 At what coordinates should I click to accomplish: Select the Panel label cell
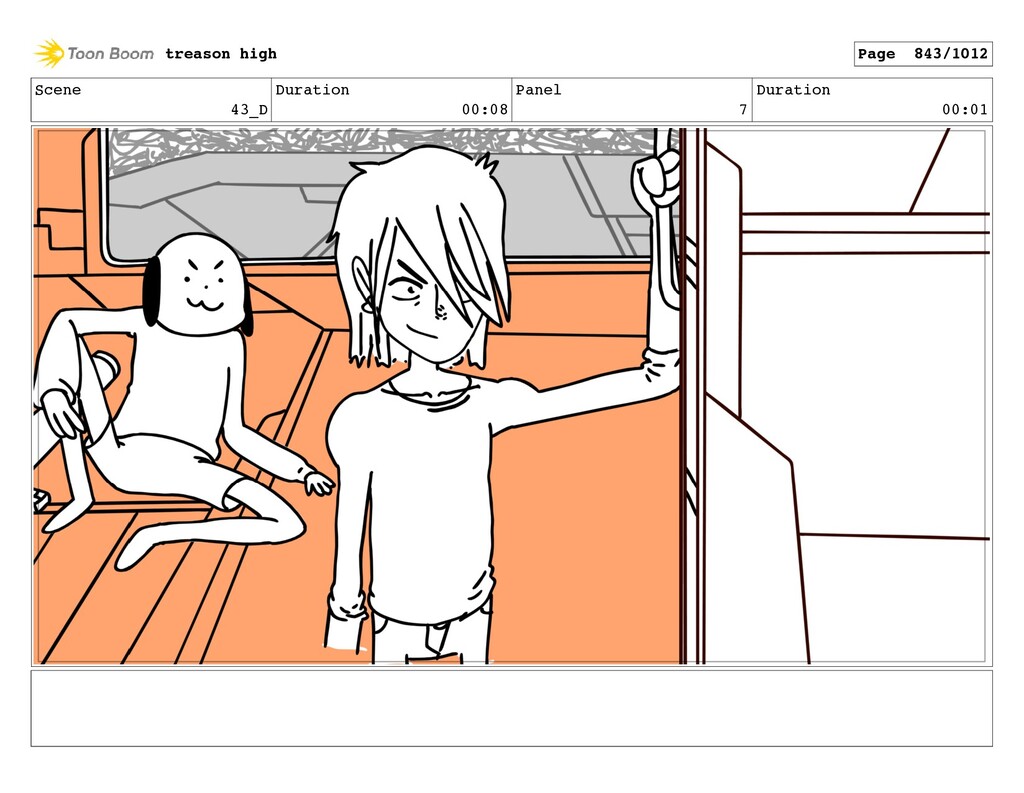tap(632, 100)
